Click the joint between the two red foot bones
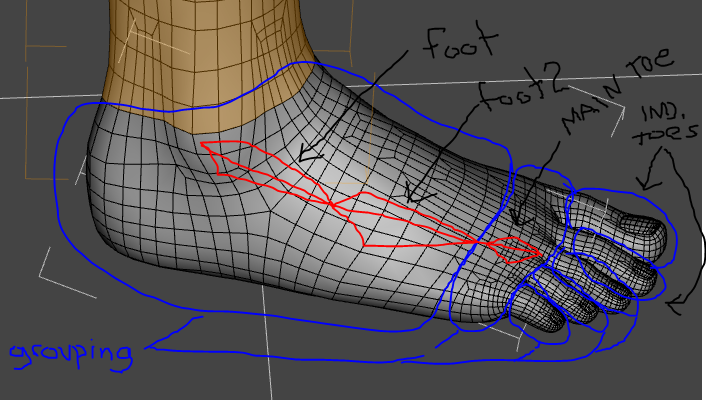Image resolution: width=706 pixels, height=400 pixels. tap(331, 204)
